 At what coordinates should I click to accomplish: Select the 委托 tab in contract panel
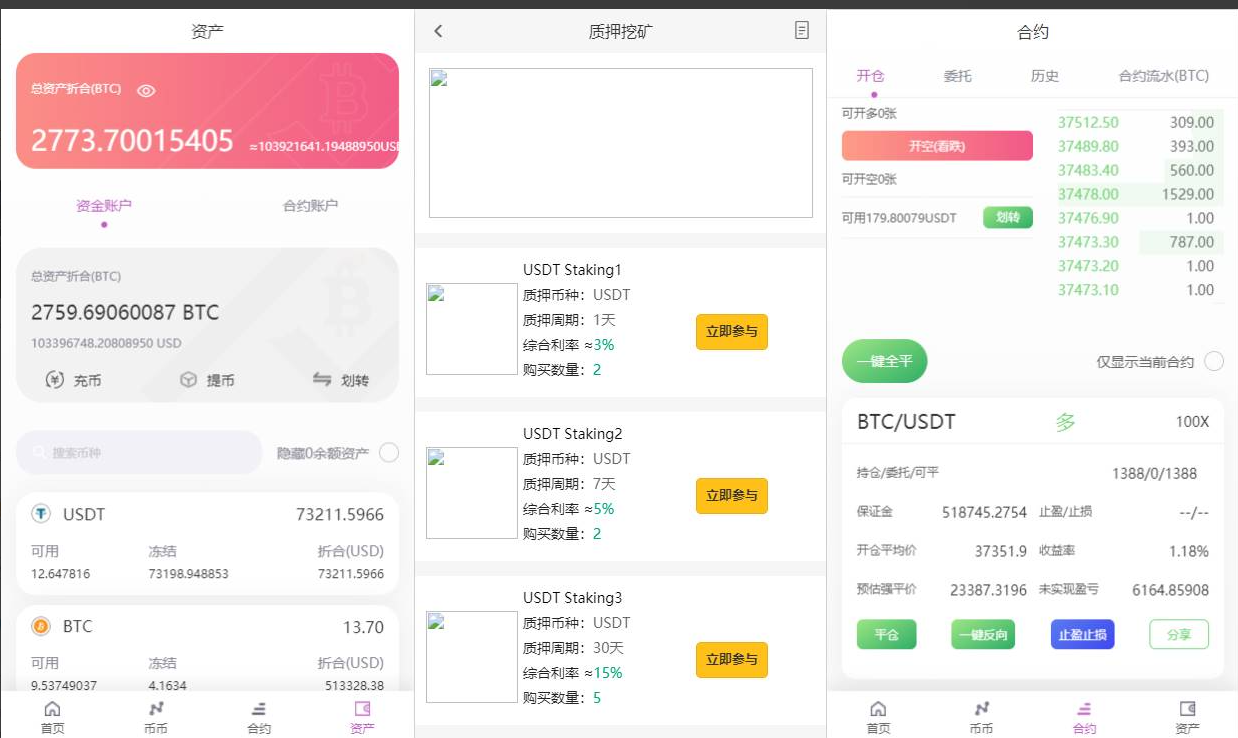[957, 76]
